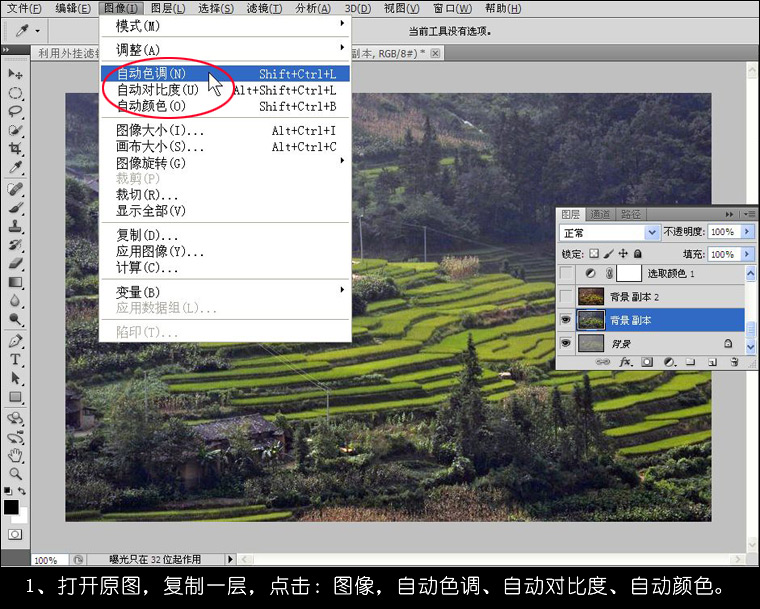
Task: Expand the 调整(A) submenu
Action: click(225, 49)
